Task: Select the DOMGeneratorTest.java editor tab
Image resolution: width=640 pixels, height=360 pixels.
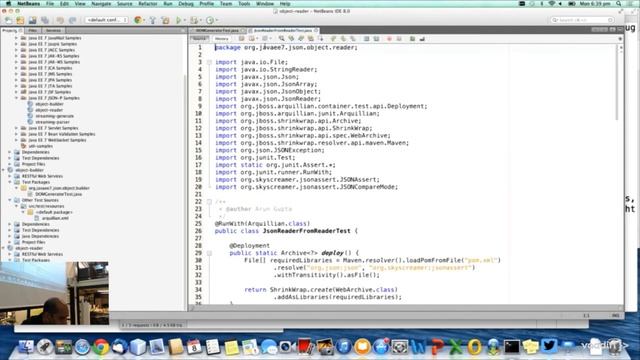Action: (x=217, y=31)
